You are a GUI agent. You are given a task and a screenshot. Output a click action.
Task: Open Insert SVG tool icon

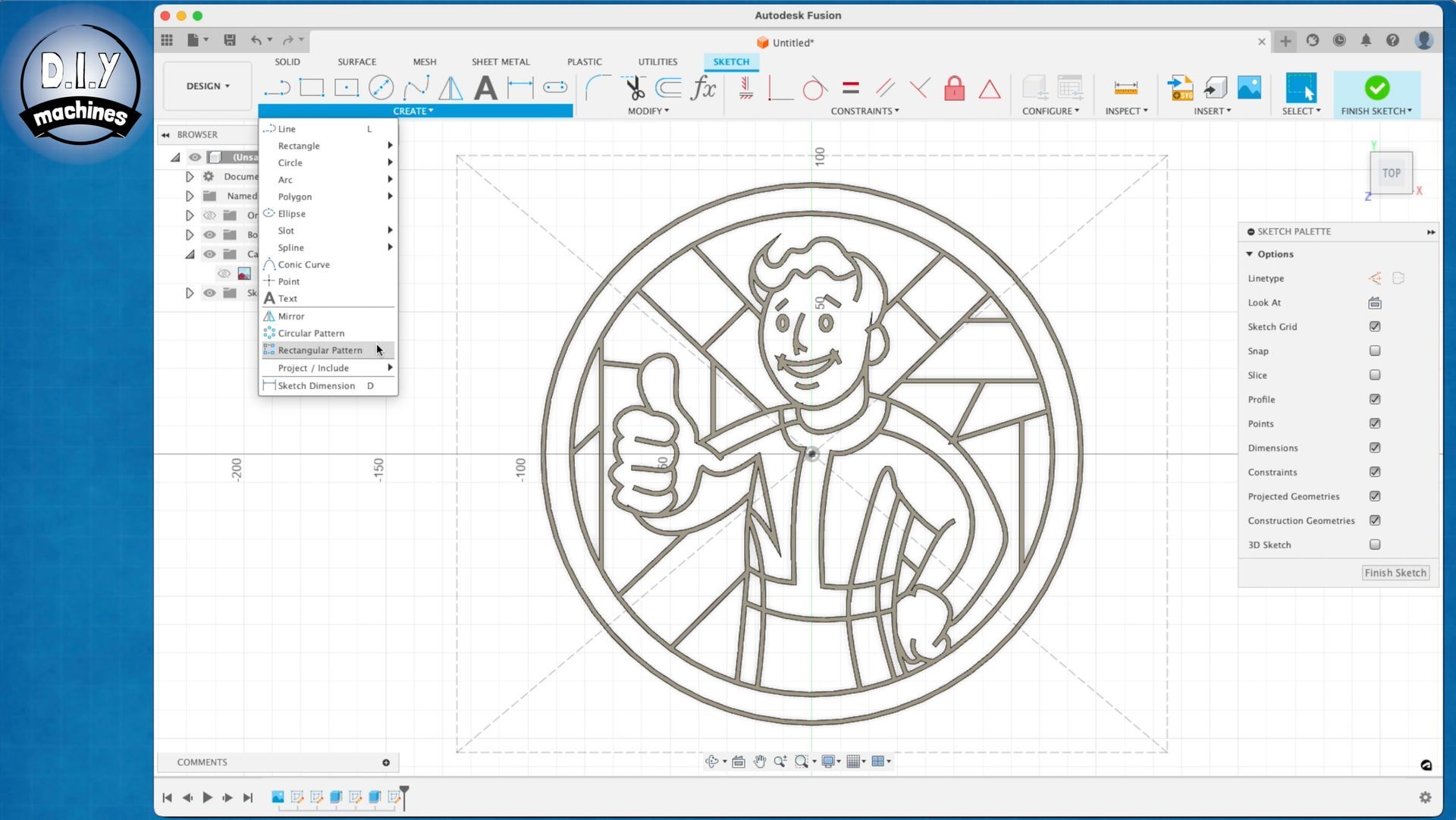1180,88
